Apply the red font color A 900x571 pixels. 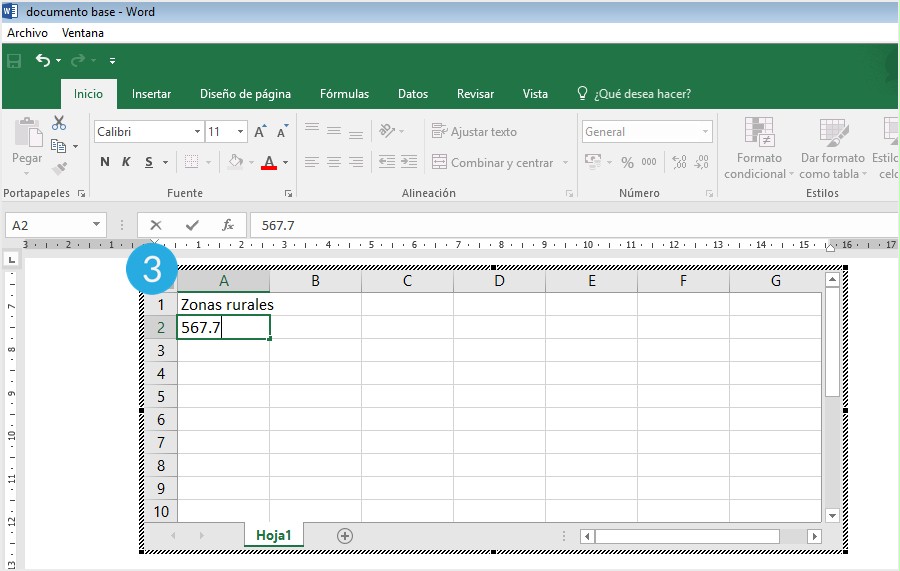click(x=269, y=162)
